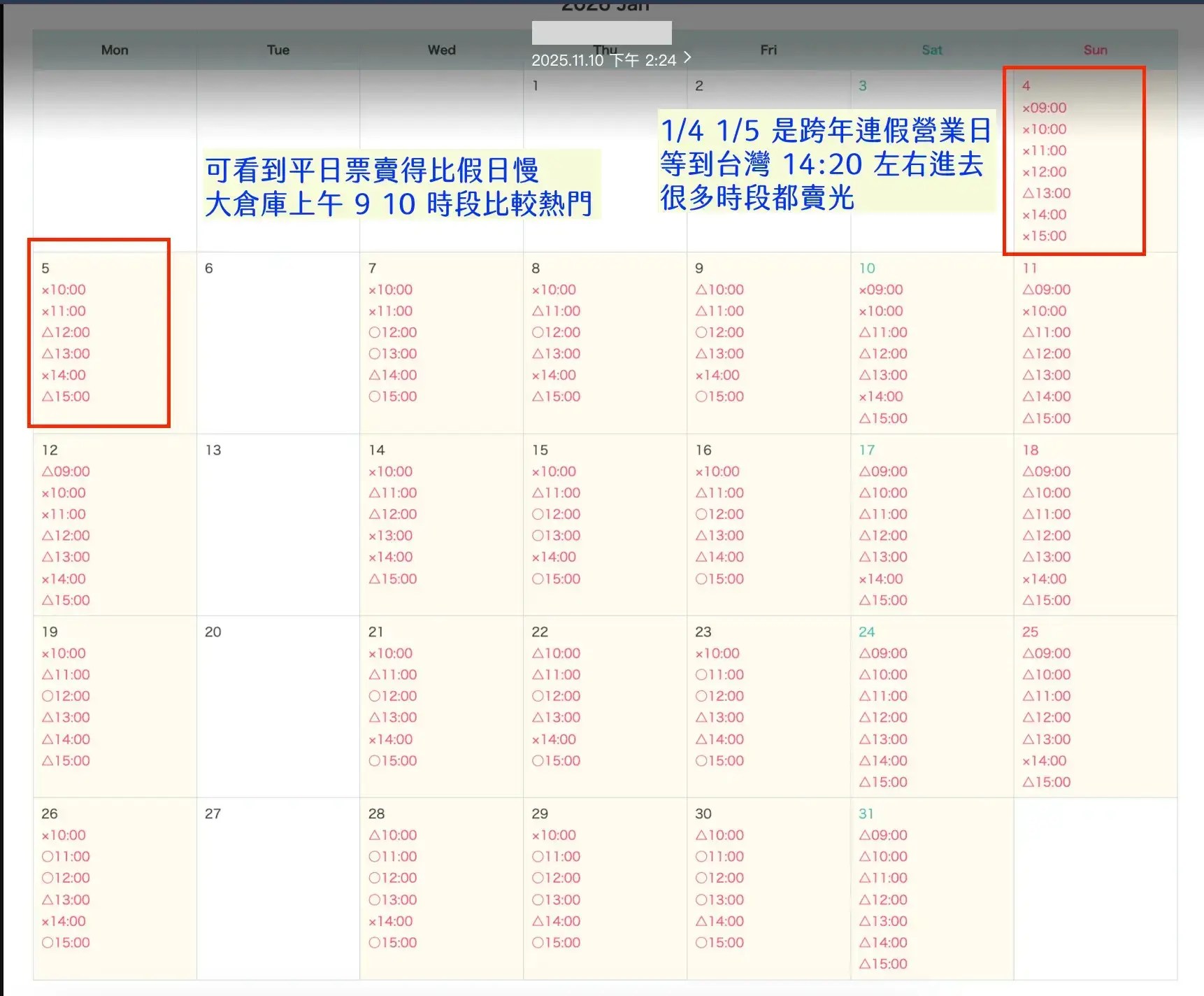Image resolution: width=1204 pixels, height=996 pixels.
Task: Choose the 14:00 slot on January 11
Action: click(1047, 397)
